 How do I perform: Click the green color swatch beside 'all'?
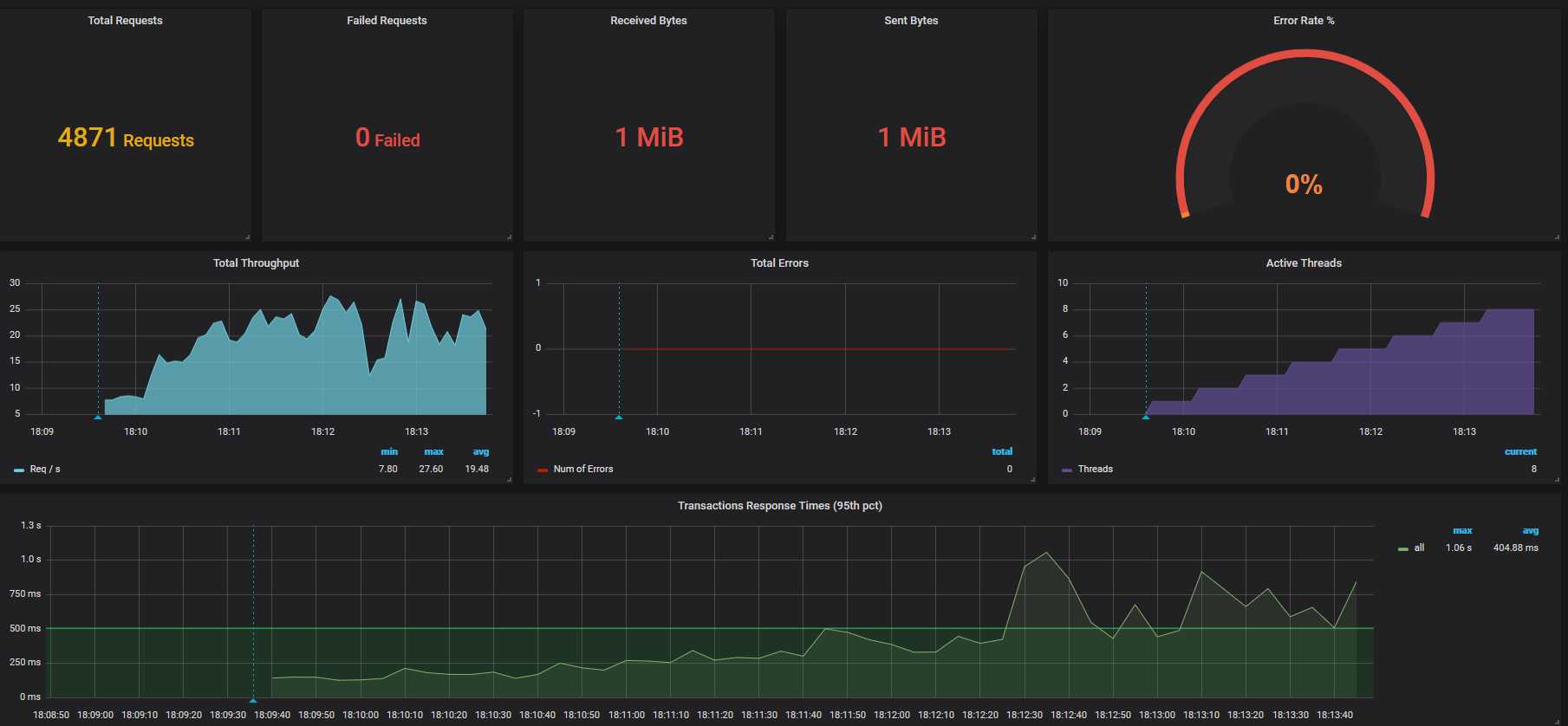[1403, 549]
